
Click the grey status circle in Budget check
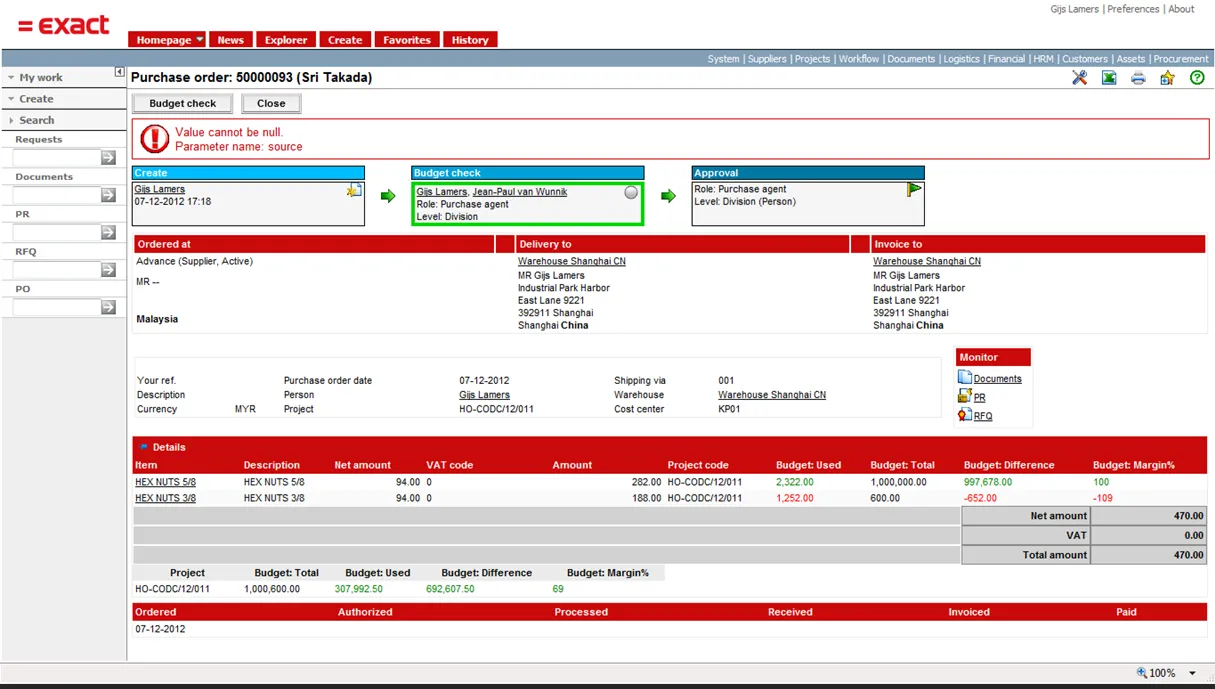pyautogui.click(x=631, y=192)
